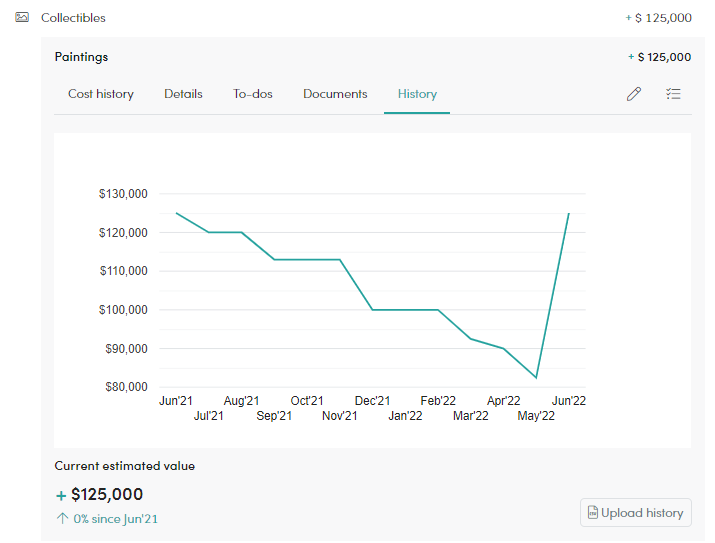Click the pencil edit icon
This screenshot has width=715, height=543.
coord(634,94)
